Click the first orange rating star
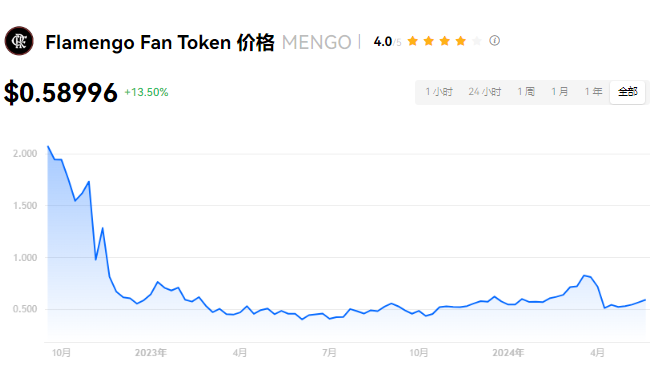This screenshot has width=652, height=379. pyautogui.click(x=412, y=41)
